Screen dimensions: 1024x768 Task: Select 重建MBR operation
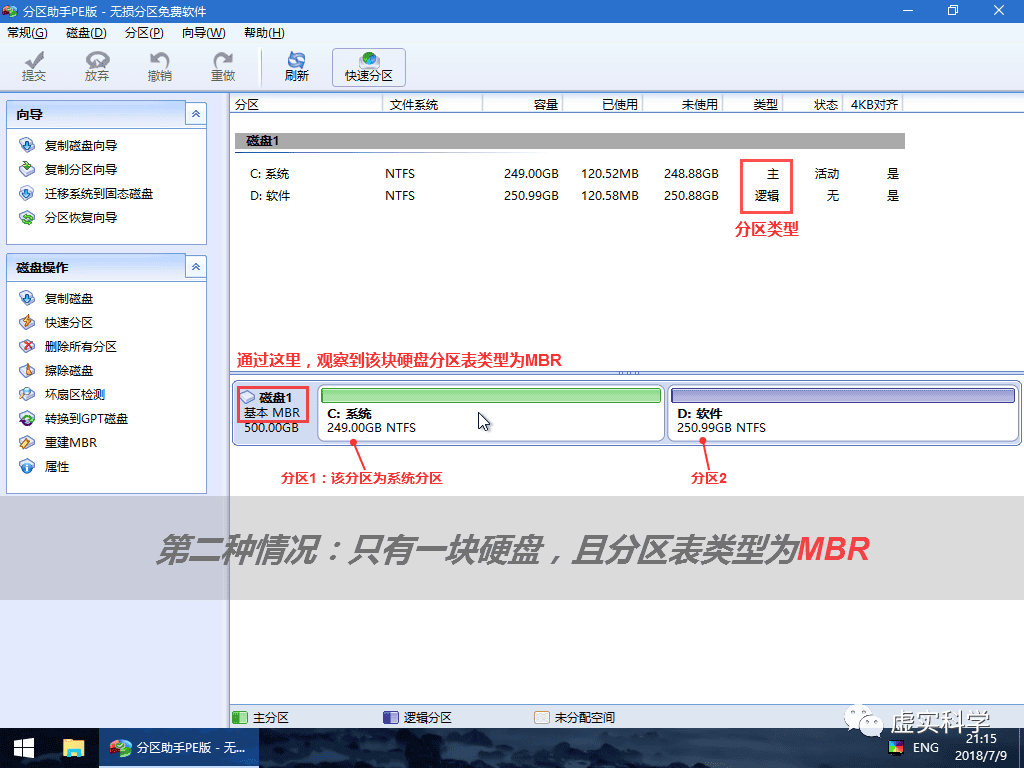58,442
